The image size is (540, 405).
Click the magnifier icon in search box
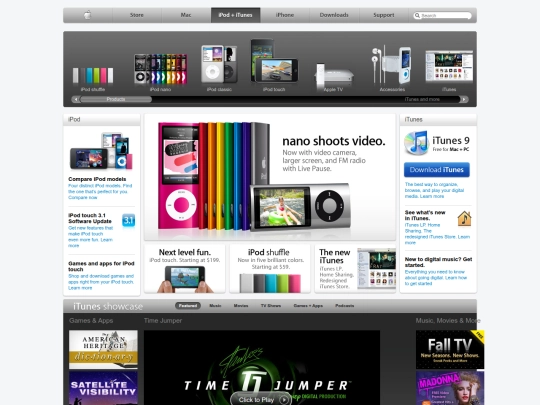click(417, 15)
